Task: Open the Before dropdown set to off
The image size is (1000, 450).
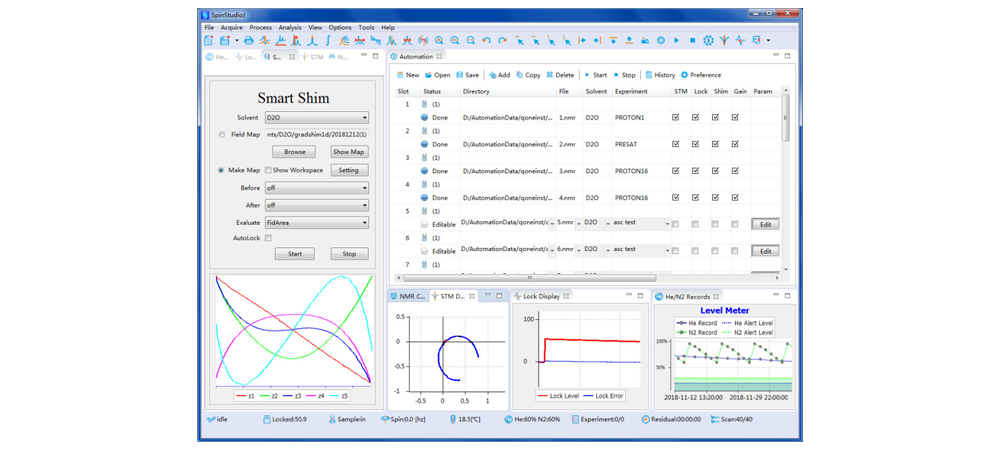Action: pyautogui.click(x=316, y=188)
